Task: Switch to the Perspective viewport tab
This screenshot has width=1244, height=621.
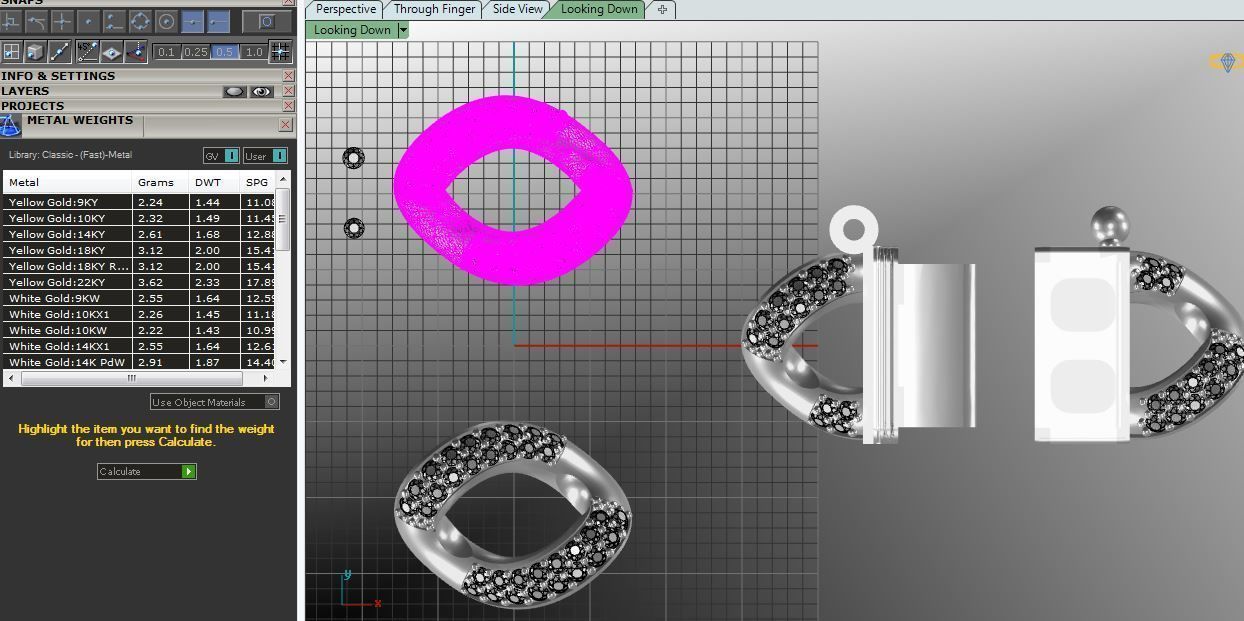Action: click(x=345, y=9)
